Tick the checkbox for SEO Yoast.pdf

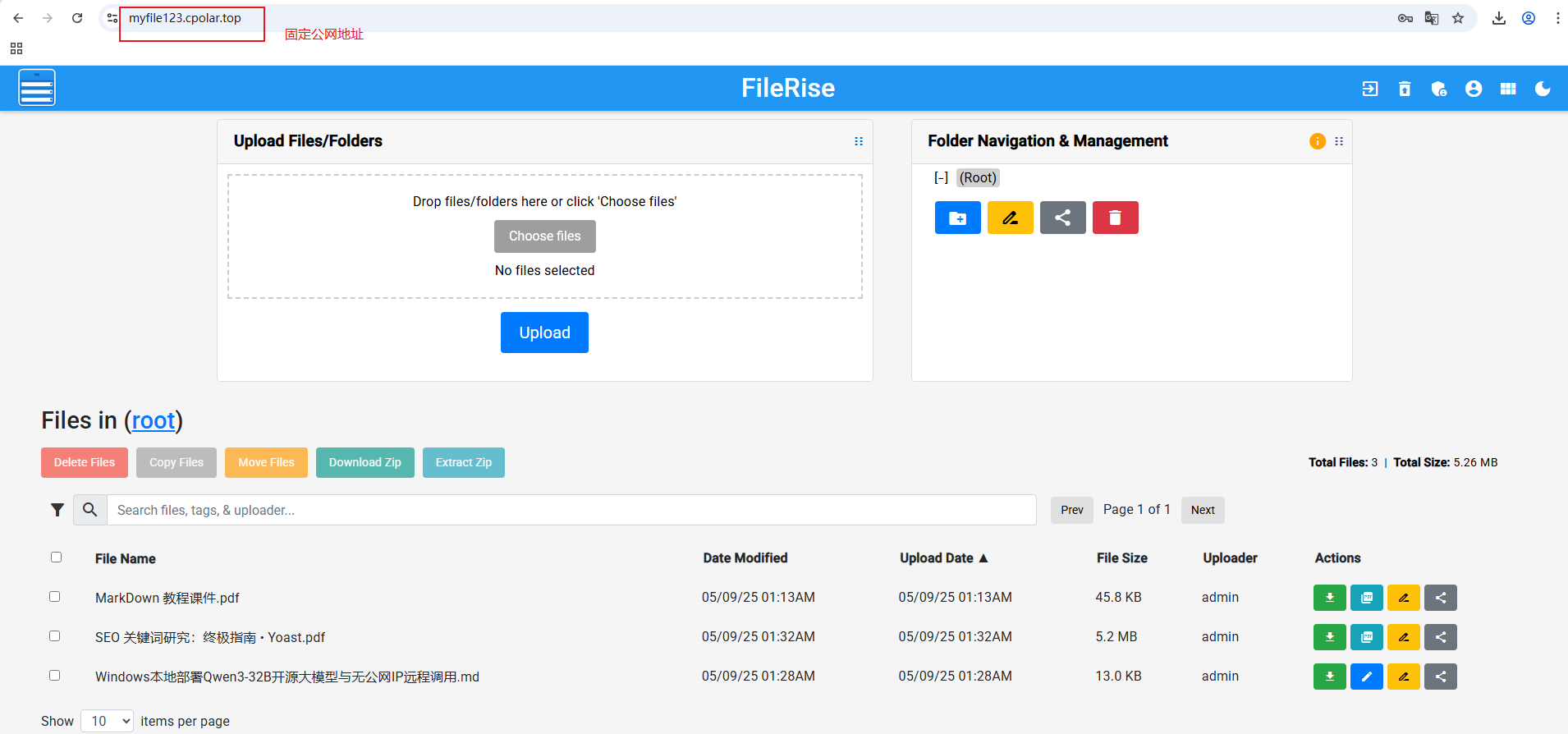pos(55,636)
